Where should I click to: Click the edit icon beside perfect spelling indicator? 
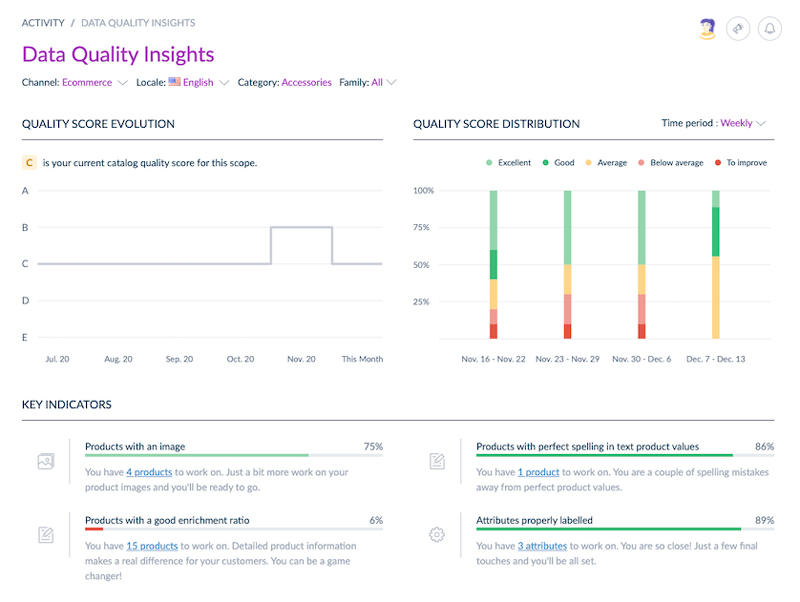pos(437,461)
